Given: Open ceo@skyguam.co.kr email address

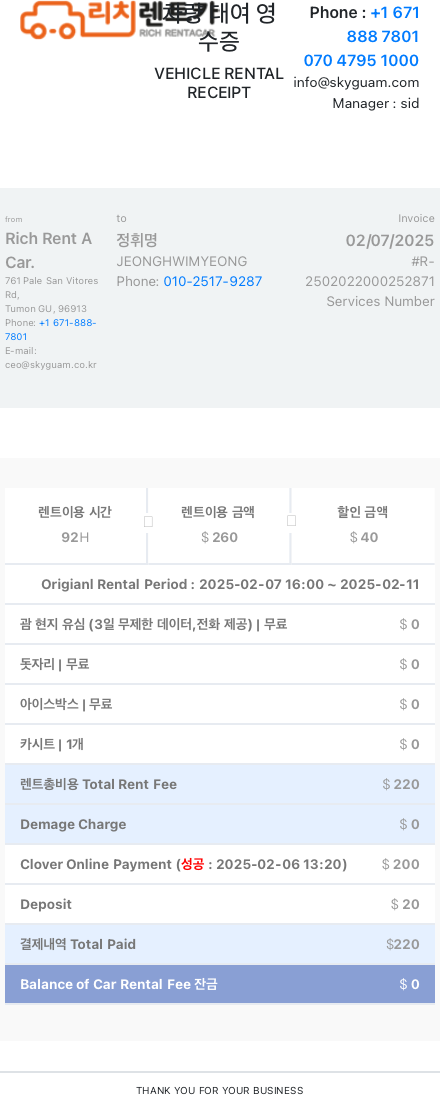Looking at the screenshot, I should (x=50, y=365).
